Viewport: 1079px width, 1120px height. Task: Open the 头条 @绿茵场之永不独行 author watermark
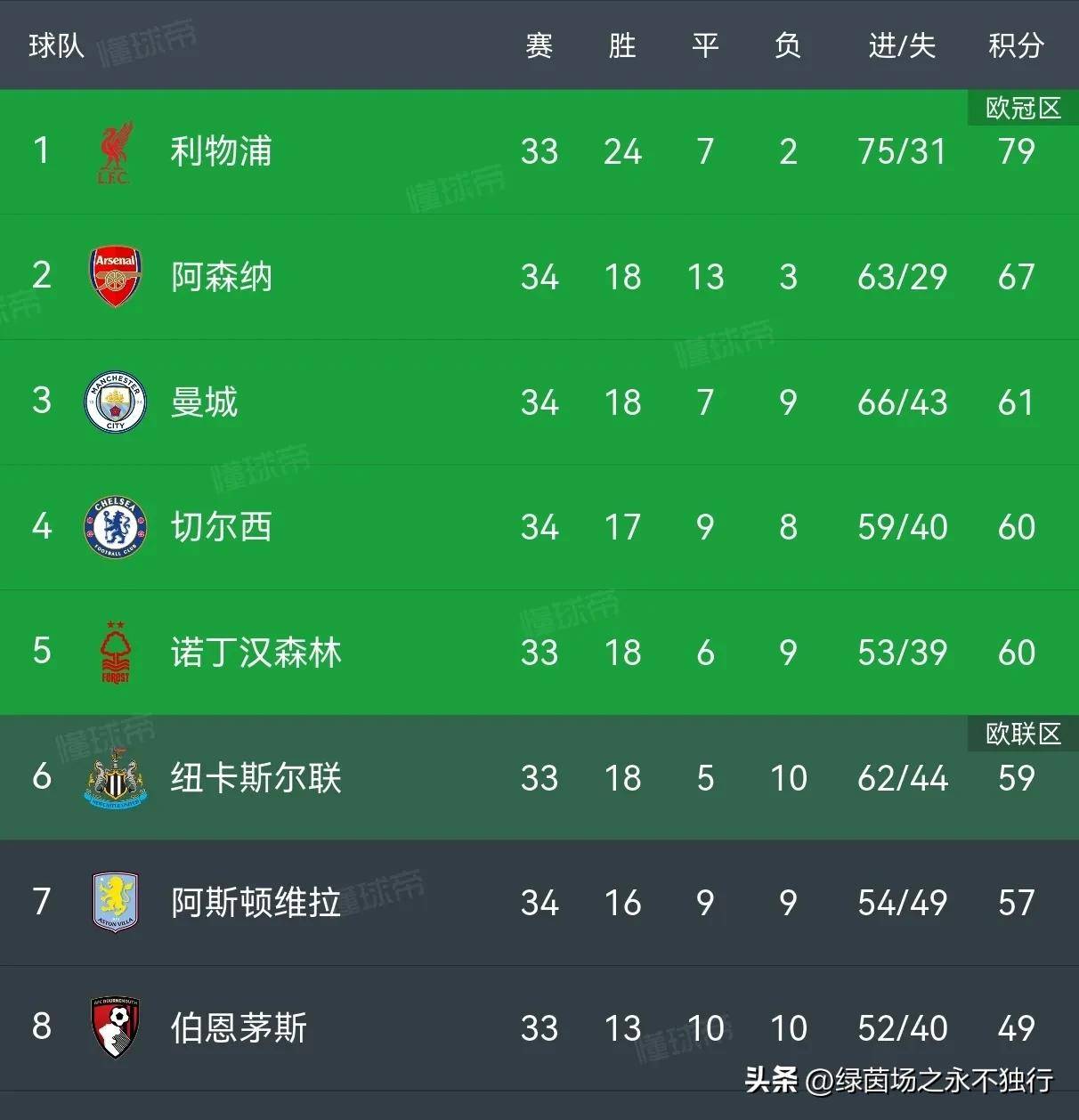[898, 1080]
